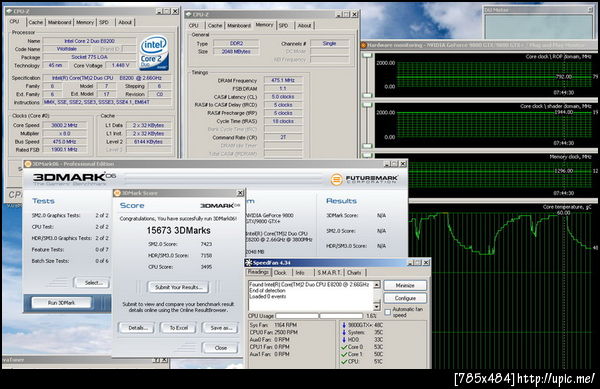
Task: Click Submit Your Results button
Action: click(x=178, y=287)
